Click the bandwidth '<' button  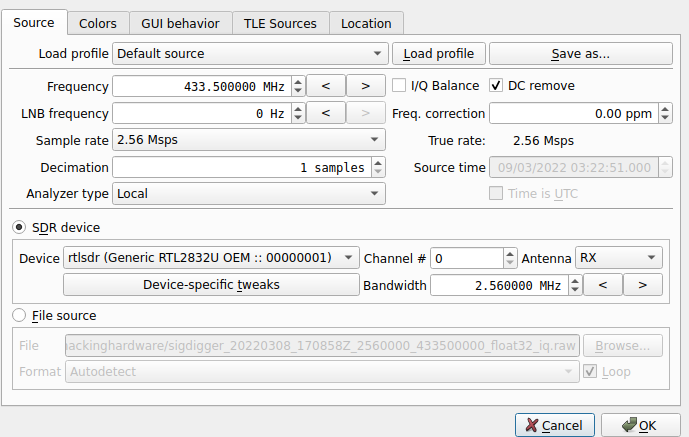point(602,286)
